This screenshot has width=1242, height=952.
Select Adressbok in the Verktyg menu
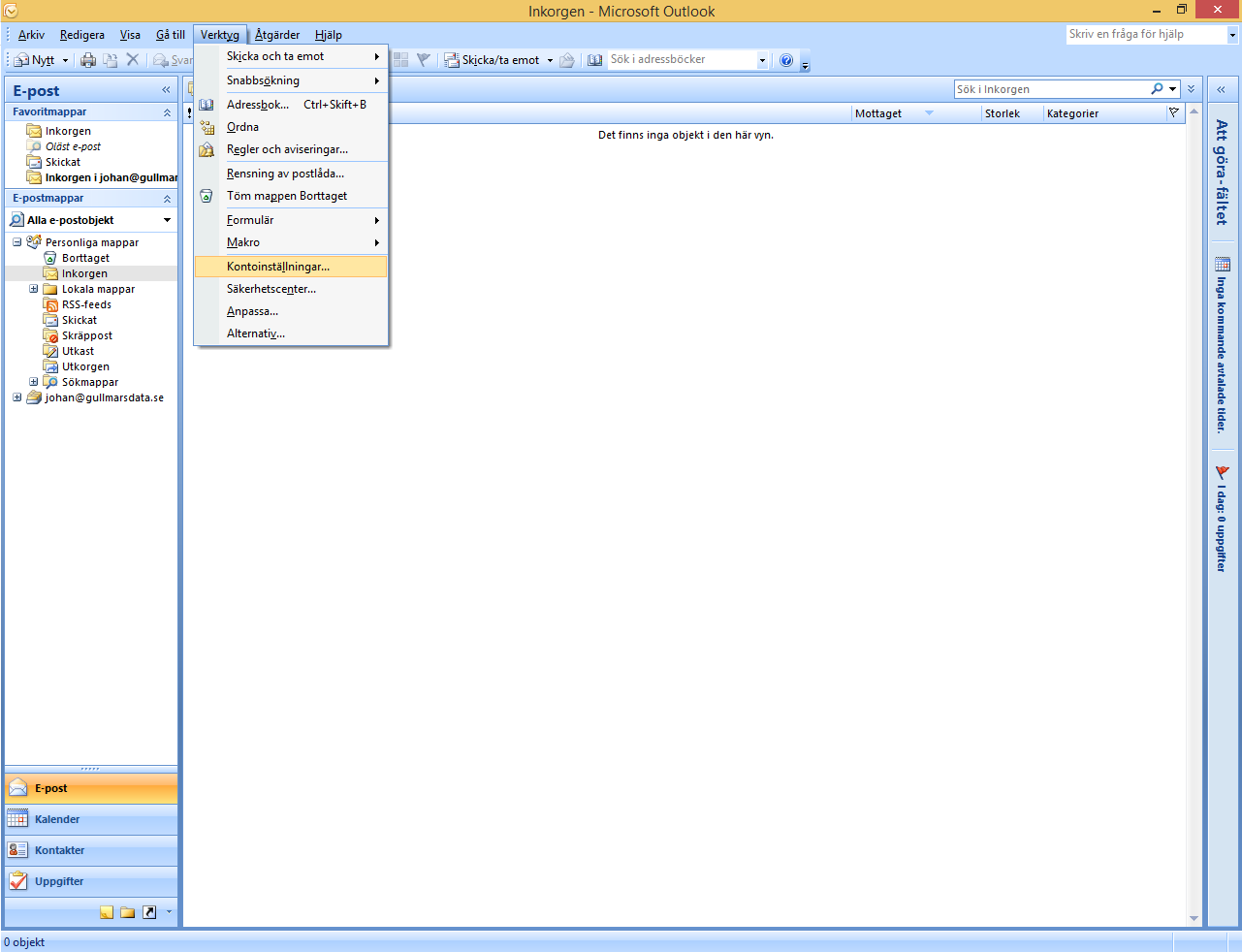tap(291, 105)
